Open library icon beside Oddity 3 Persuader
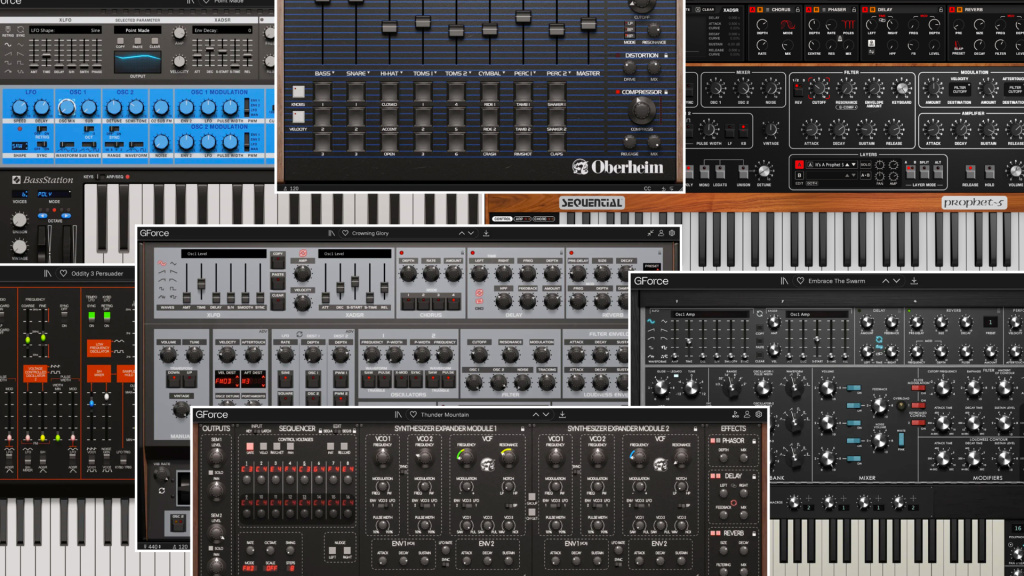 click(x=48, y=274)
